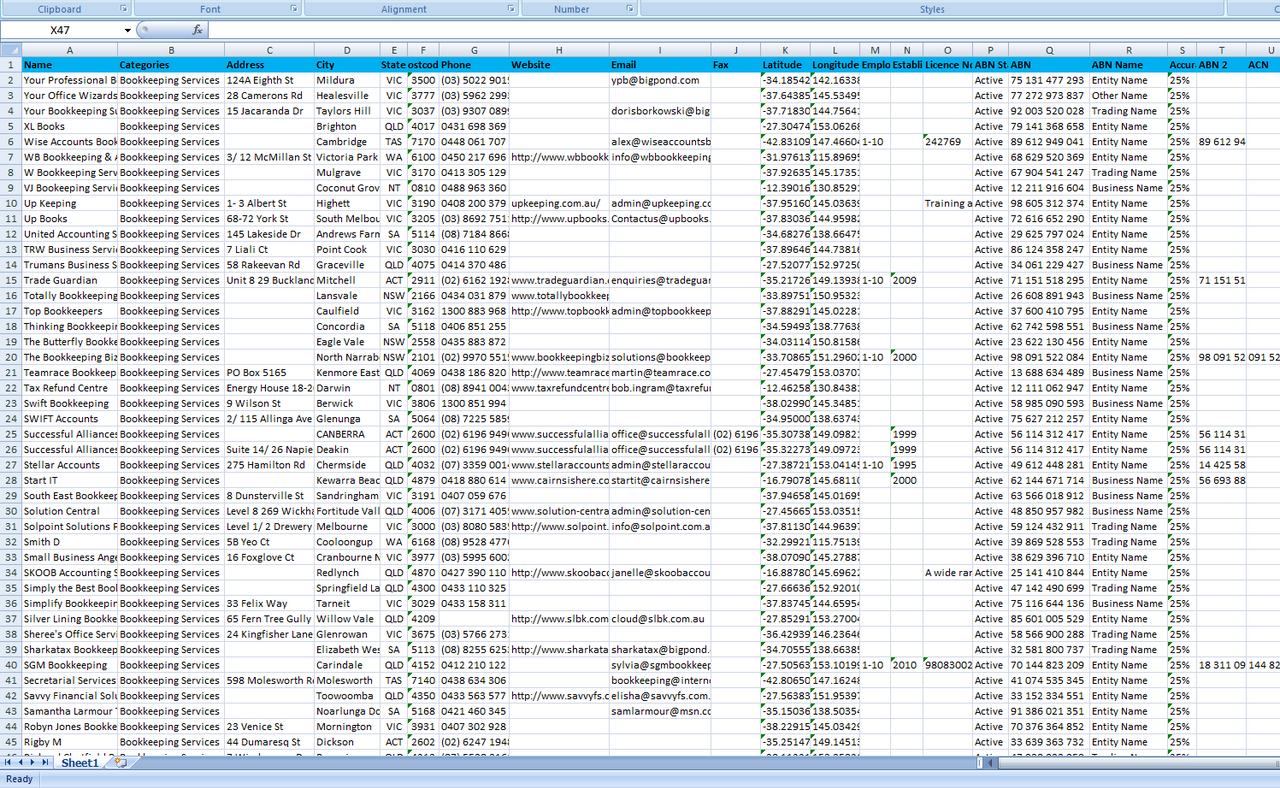This screenshot has height=788, width=1280.
Task: Open the Number format dialog launcher
Action: 629,9
